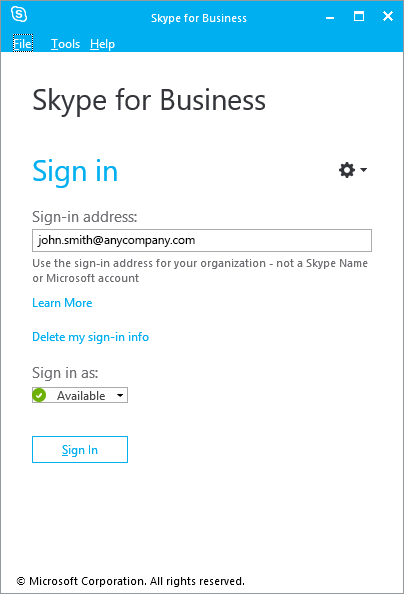Click the green Available status check icon

click(39, 395)
